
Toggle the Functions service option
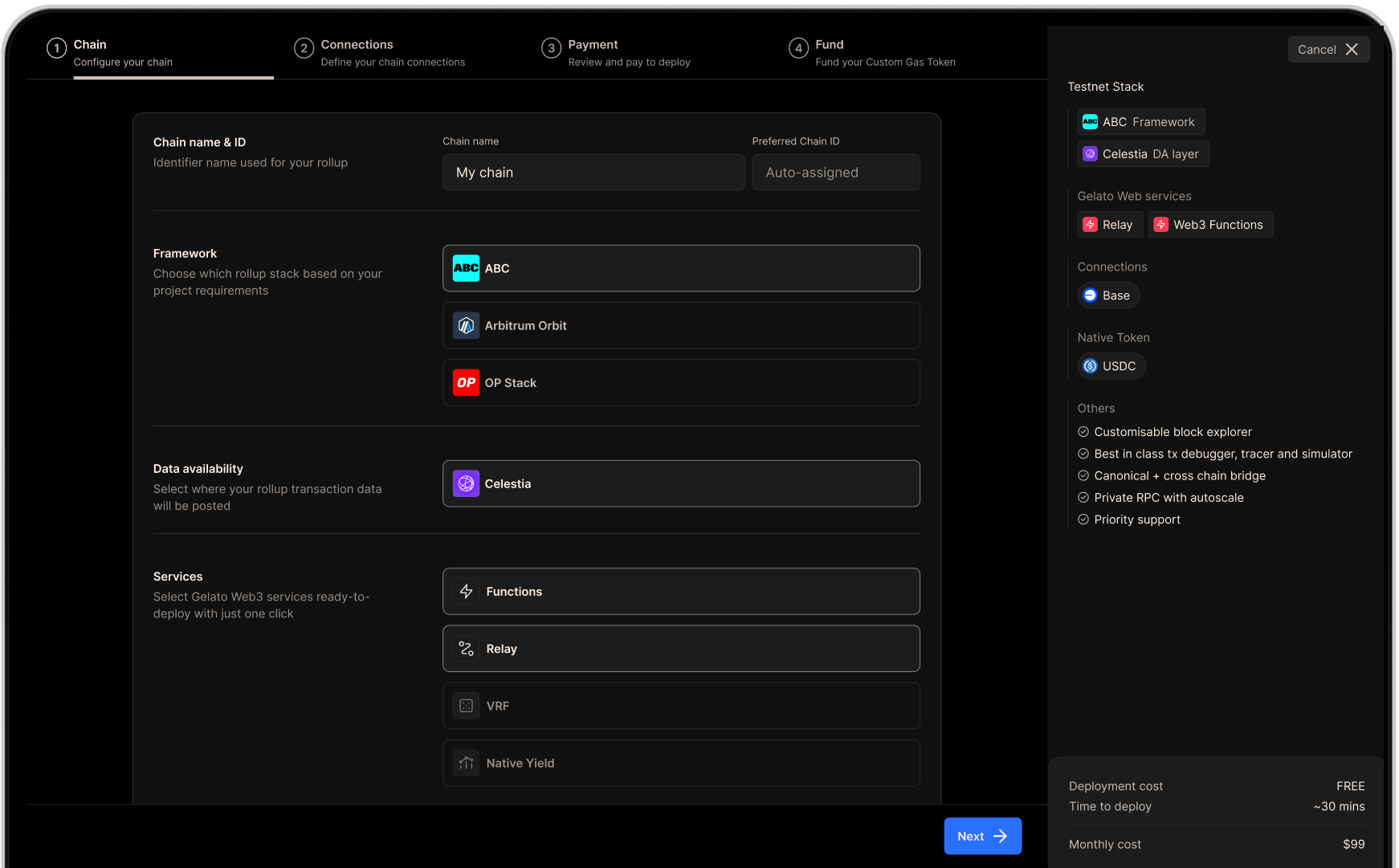681,592
